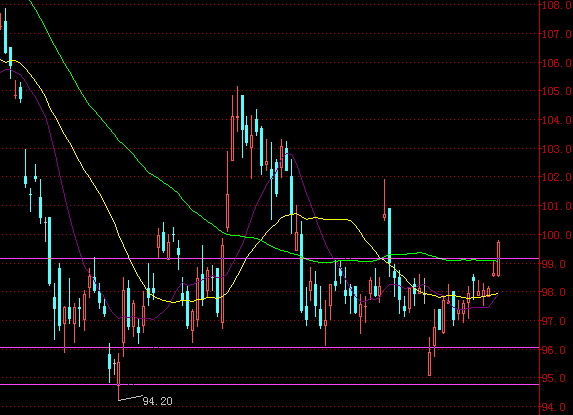Click the red candle with wick reaching 102

pyautogui.click(x=384, y=200)
